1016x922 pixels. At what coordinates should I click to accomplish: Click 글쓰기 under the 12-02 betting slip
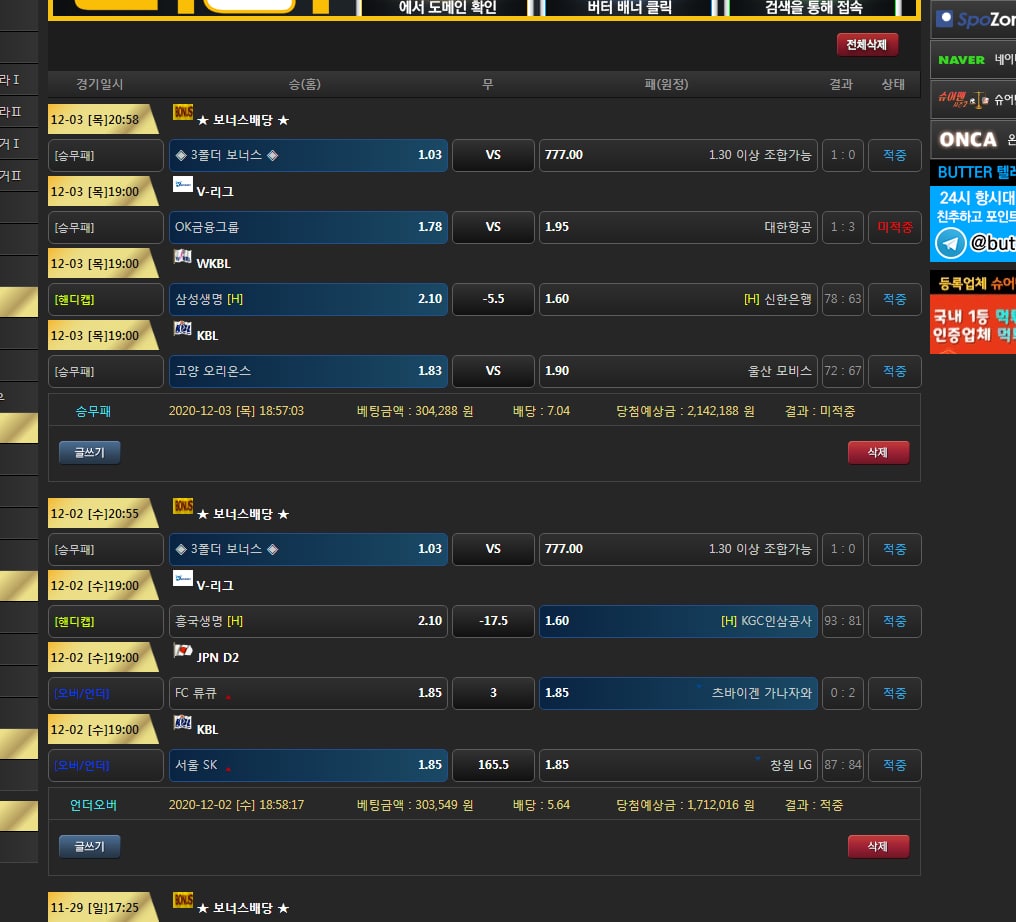[x=89, y=847]
